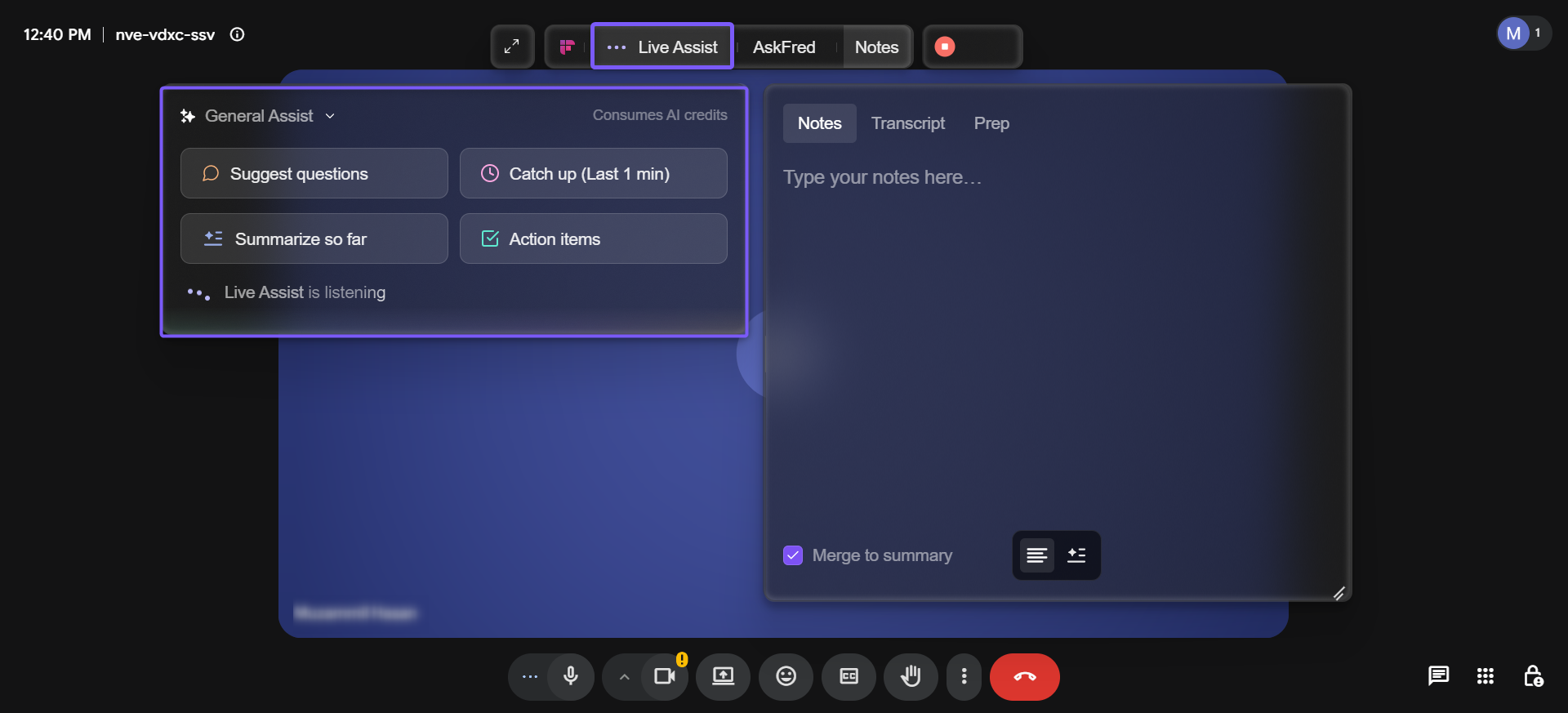Select the plain text notes format icon
Screen dimensions: 1568x713
click(x=1037, y=555)
